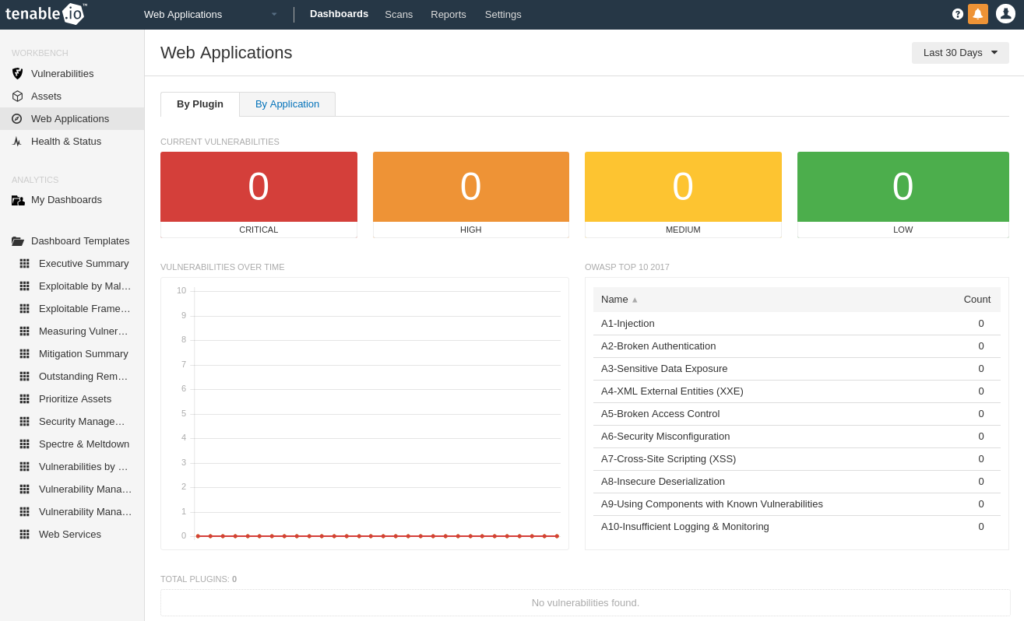This screenshot has height=621, width=1024.
Task: Click the grid icon beside Executive Summary
Action: [x=25, y=263]
